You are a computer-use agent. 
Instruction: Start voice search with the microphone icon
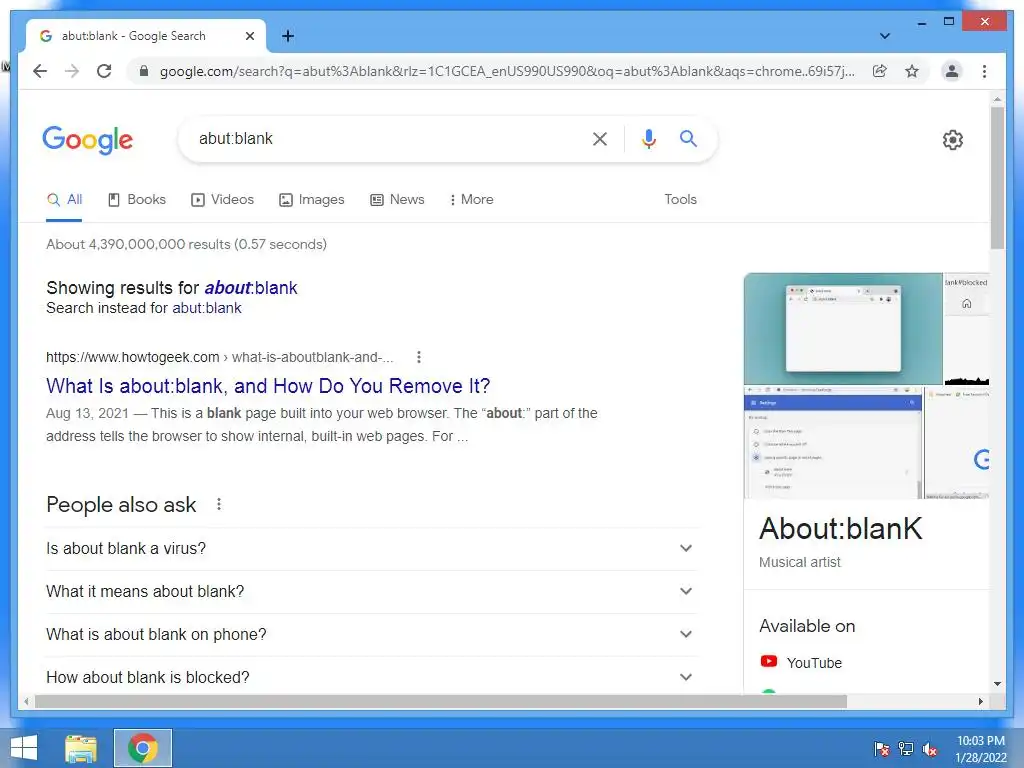coord(648,138)
